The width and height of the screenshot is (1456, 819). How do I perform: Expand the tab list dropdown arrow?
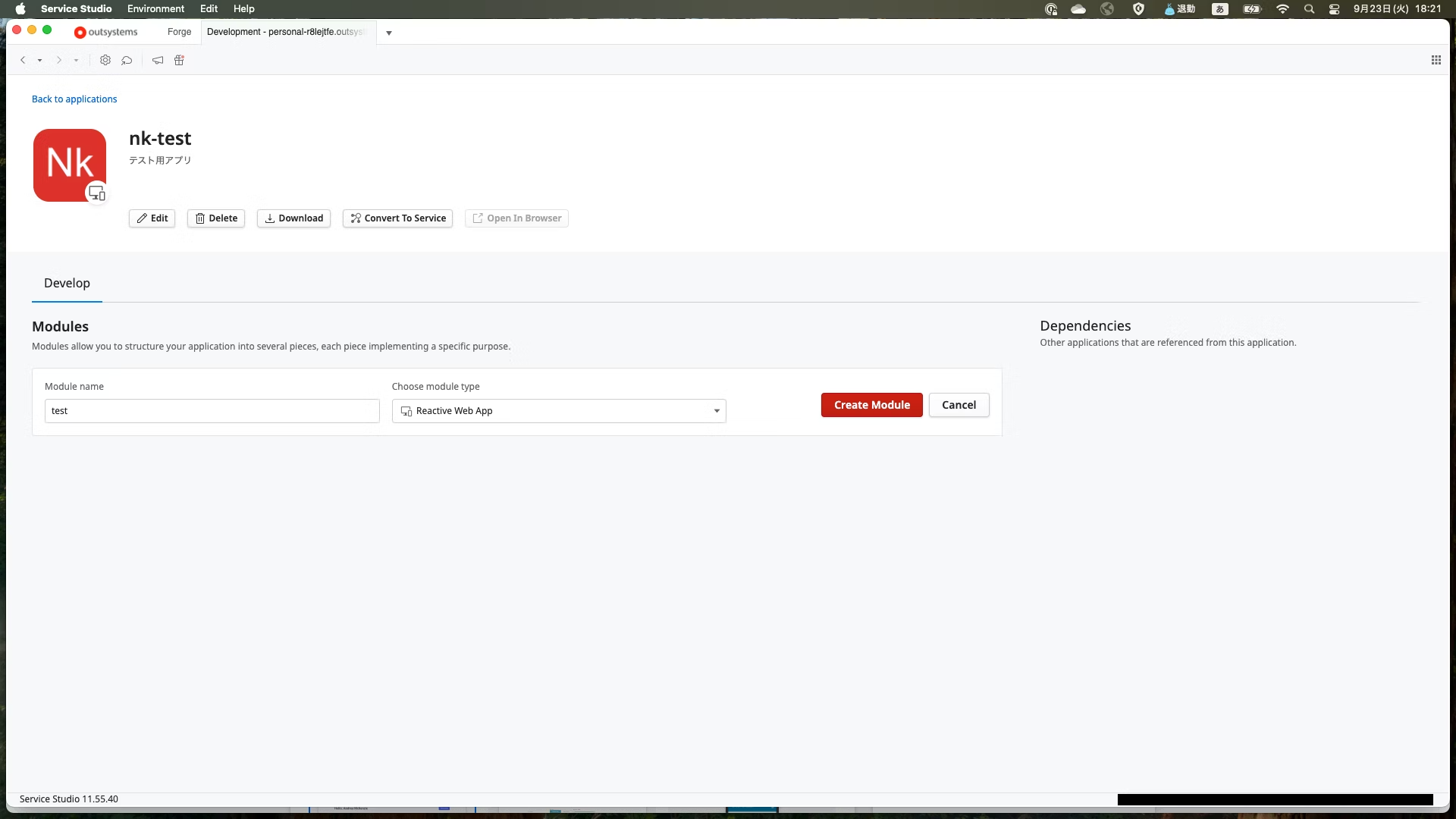(389, 33)
